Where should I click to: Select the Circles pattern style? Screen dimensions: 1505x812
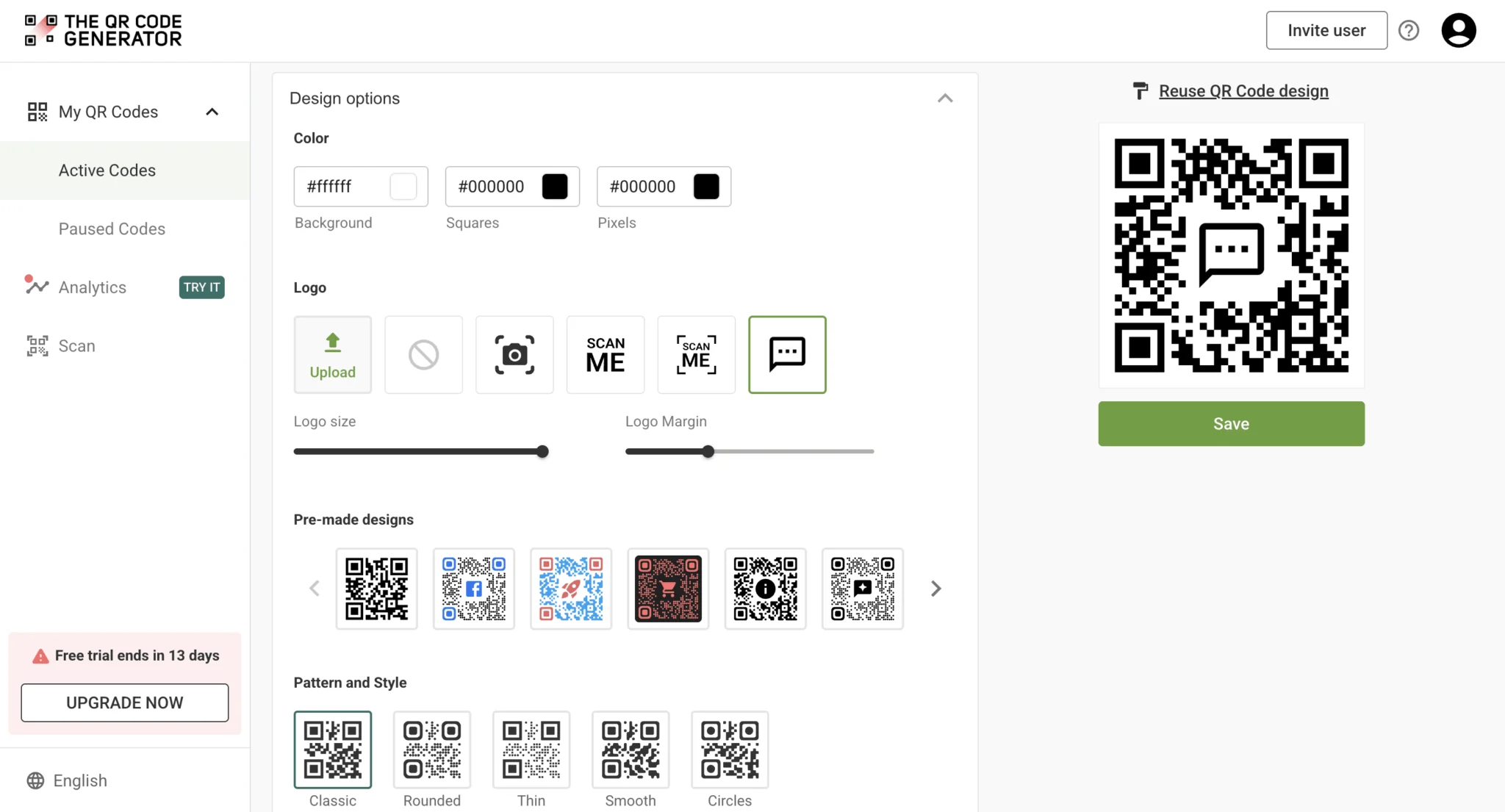pyautogui.click(x=729, y=750)
